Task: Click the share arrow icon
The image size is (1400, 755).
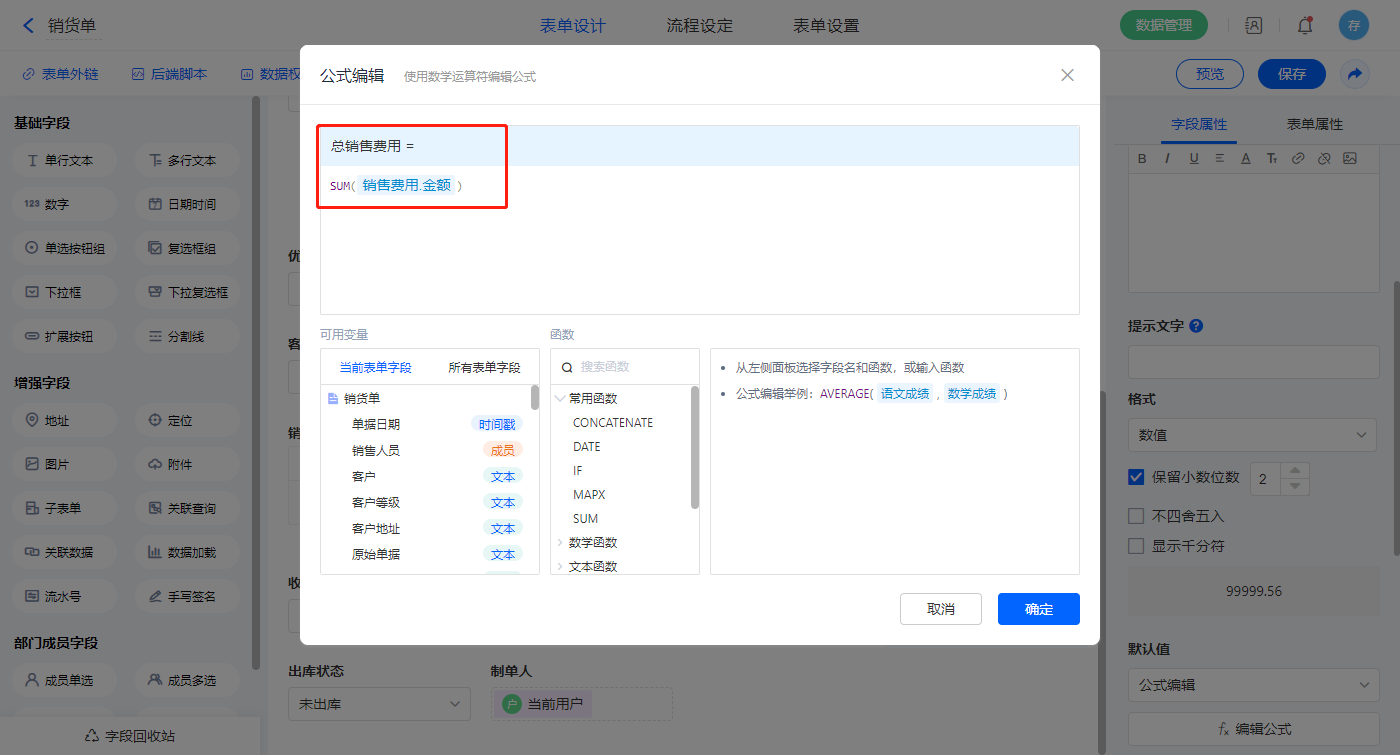Action: pyautogui.click(x=1354, y=74)
